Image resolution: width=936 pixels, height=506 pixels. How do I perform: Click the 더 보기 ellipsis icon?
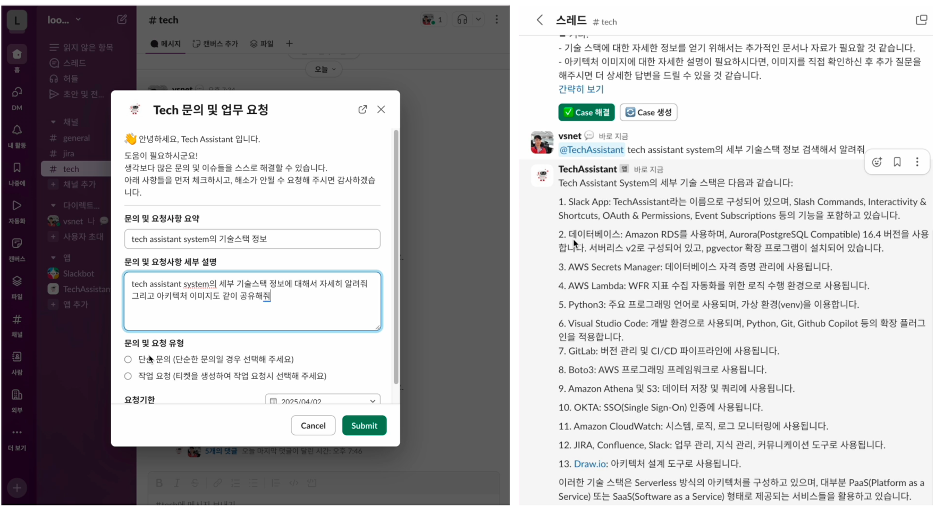[x=17, y=432]
